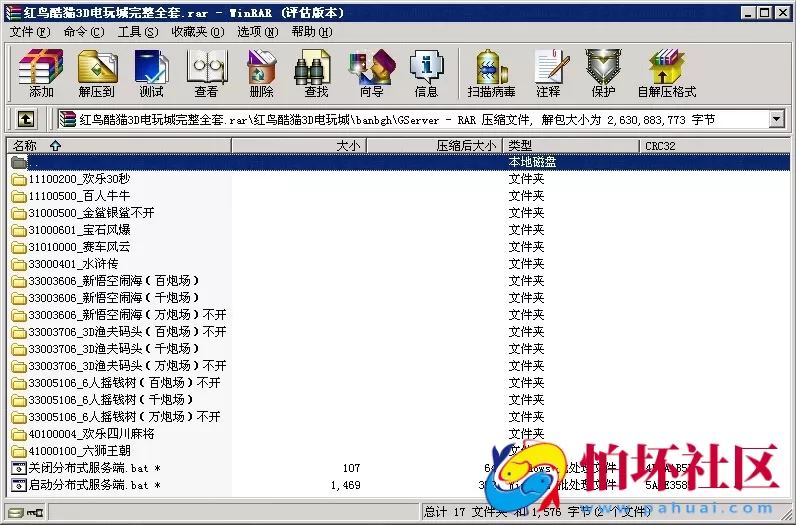
Task: Sort by the 压缩后大小 column header
Action: [434, 146]
